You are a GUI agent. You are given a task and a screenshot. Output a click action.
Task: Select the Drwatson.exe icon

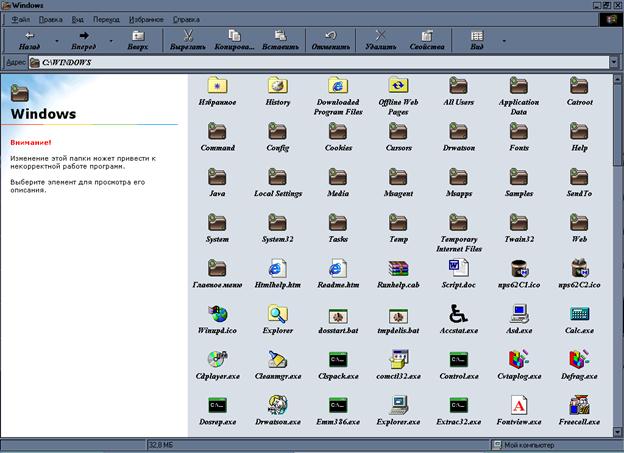pyautogui.click(x=278, y=405)
